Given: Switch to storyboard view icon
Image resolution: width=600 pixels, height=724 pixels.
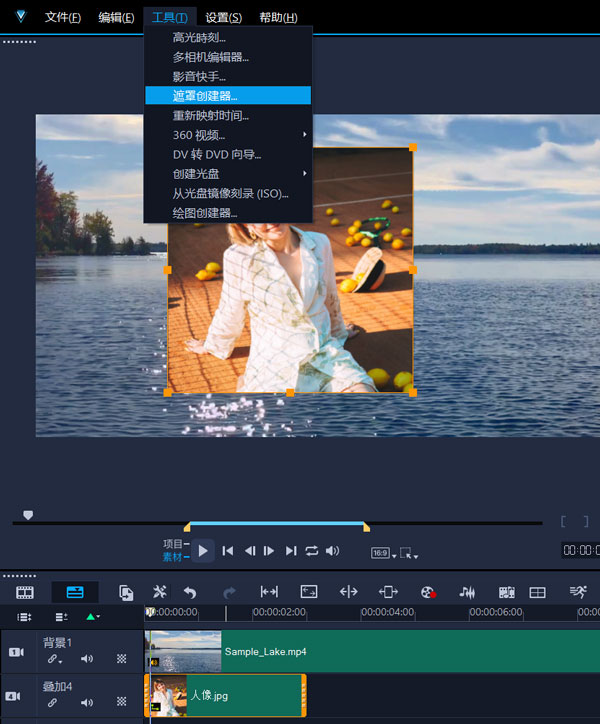Looking at the screenshot, I should click(x=25, y=592).
